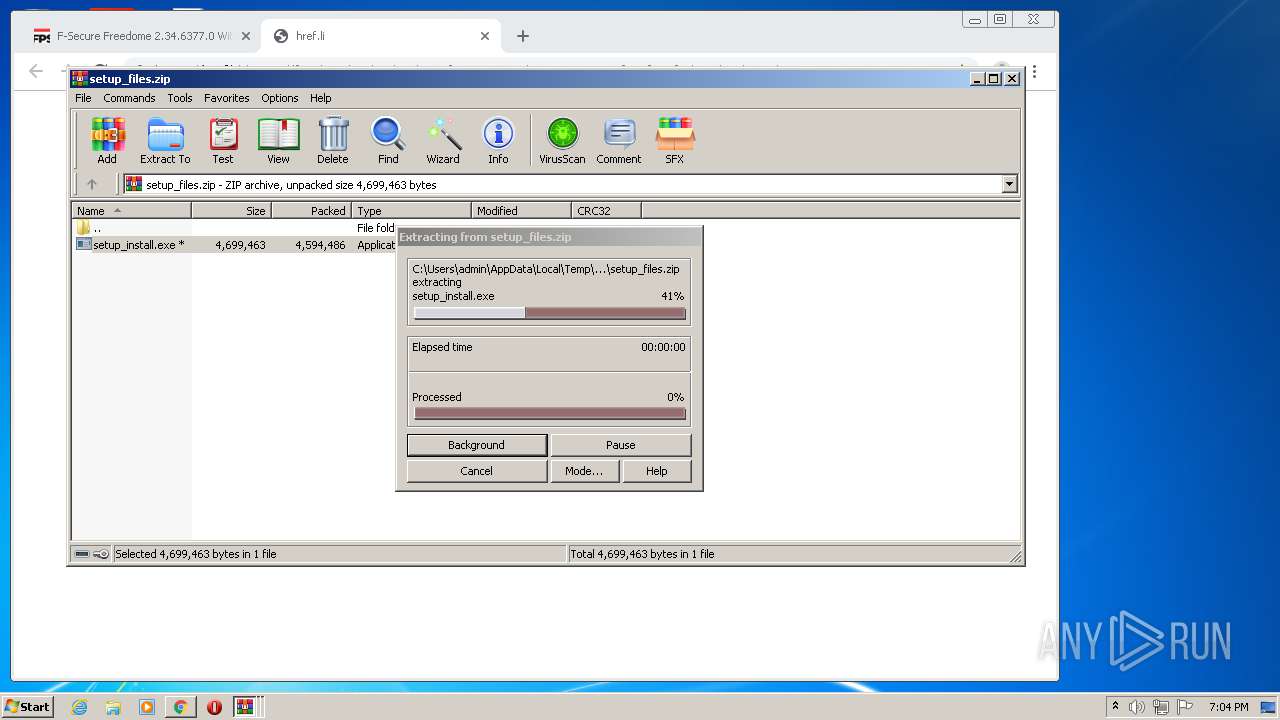Click the parent folder '..' icon
1280x720 pixels.
tap(83, 228)
